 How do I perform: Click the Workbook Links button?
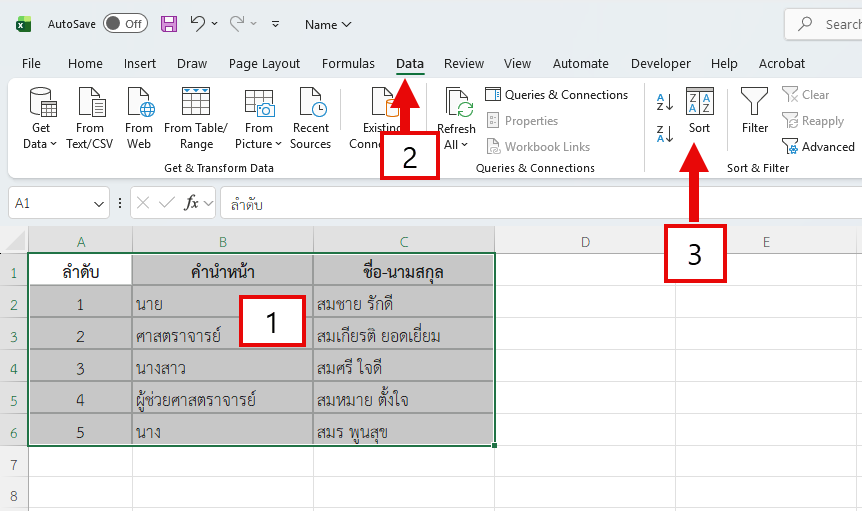point(538,147)
